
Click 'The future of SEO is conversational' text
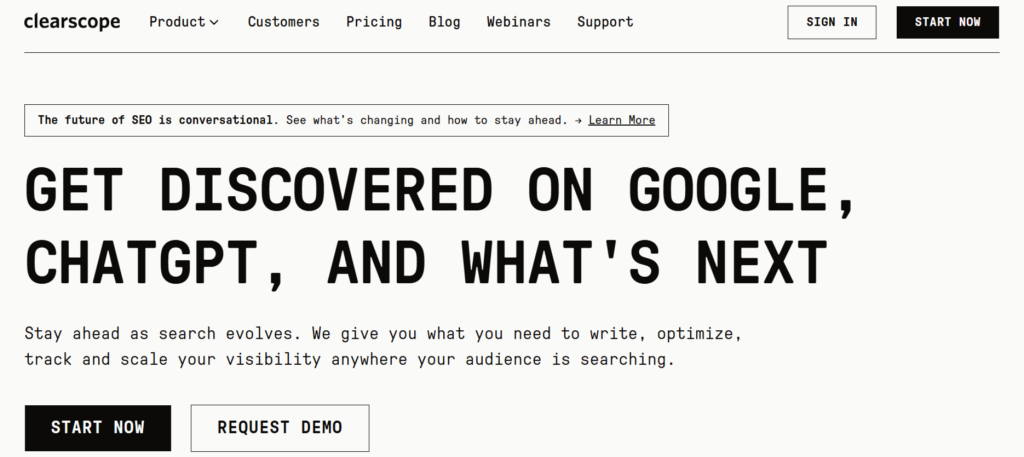156,120
